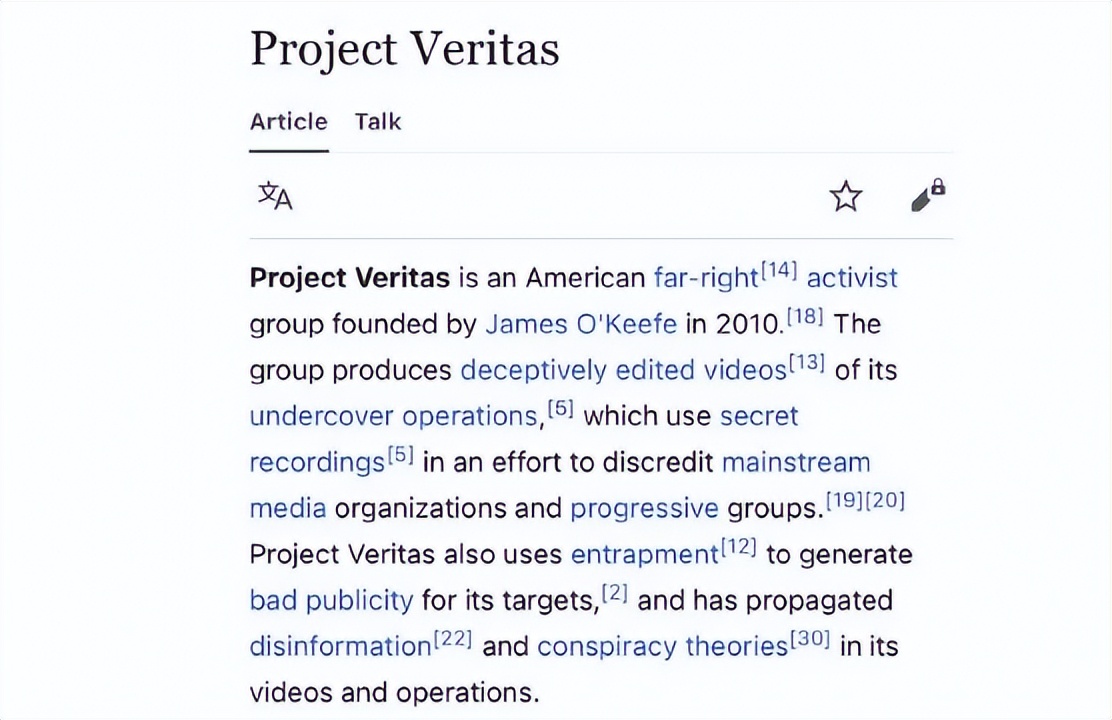Image resolution: width=1112 pixels, height=720 pixels.
Task: Open the James O'Keefe link
Action: tap(581, 324)
